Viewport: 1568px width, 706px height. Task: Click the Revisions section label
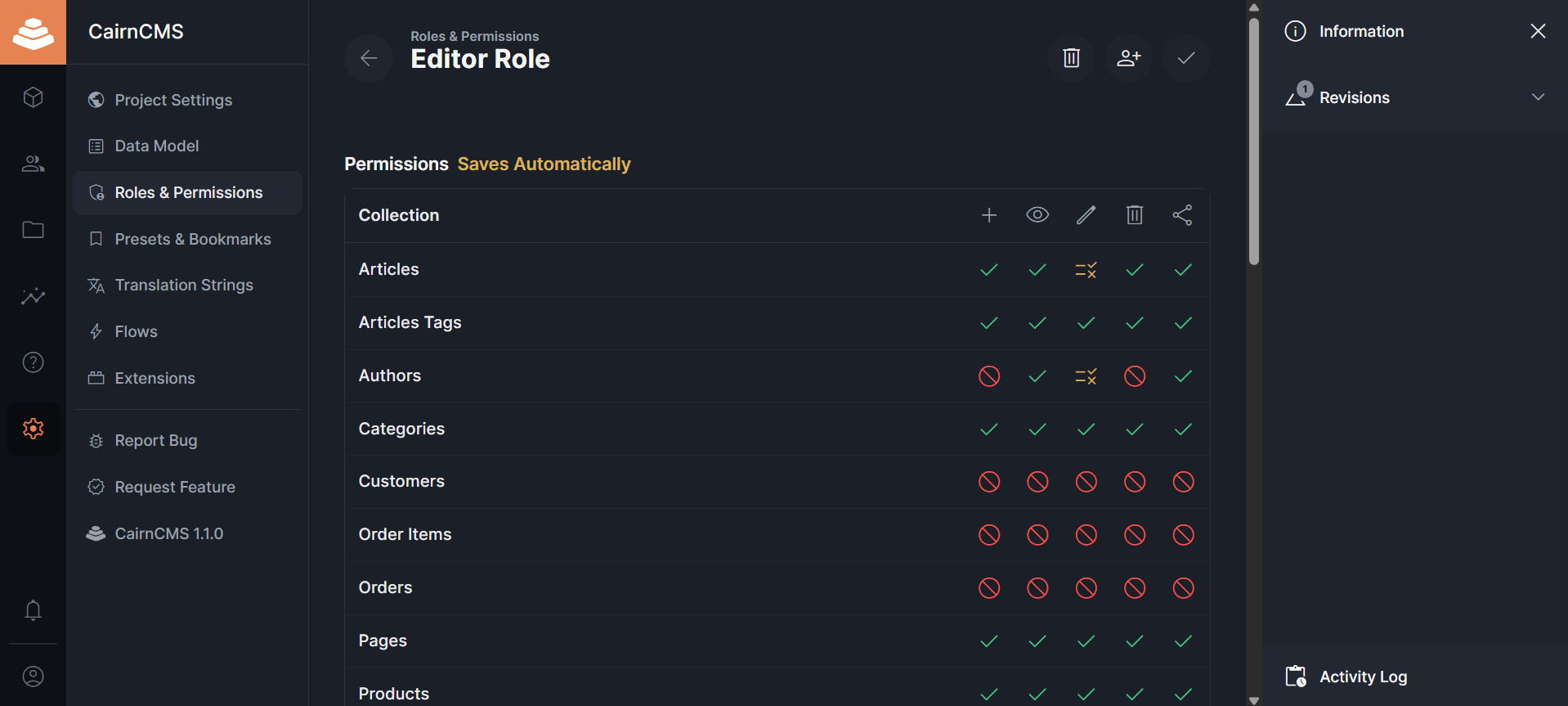[1354, 97]
